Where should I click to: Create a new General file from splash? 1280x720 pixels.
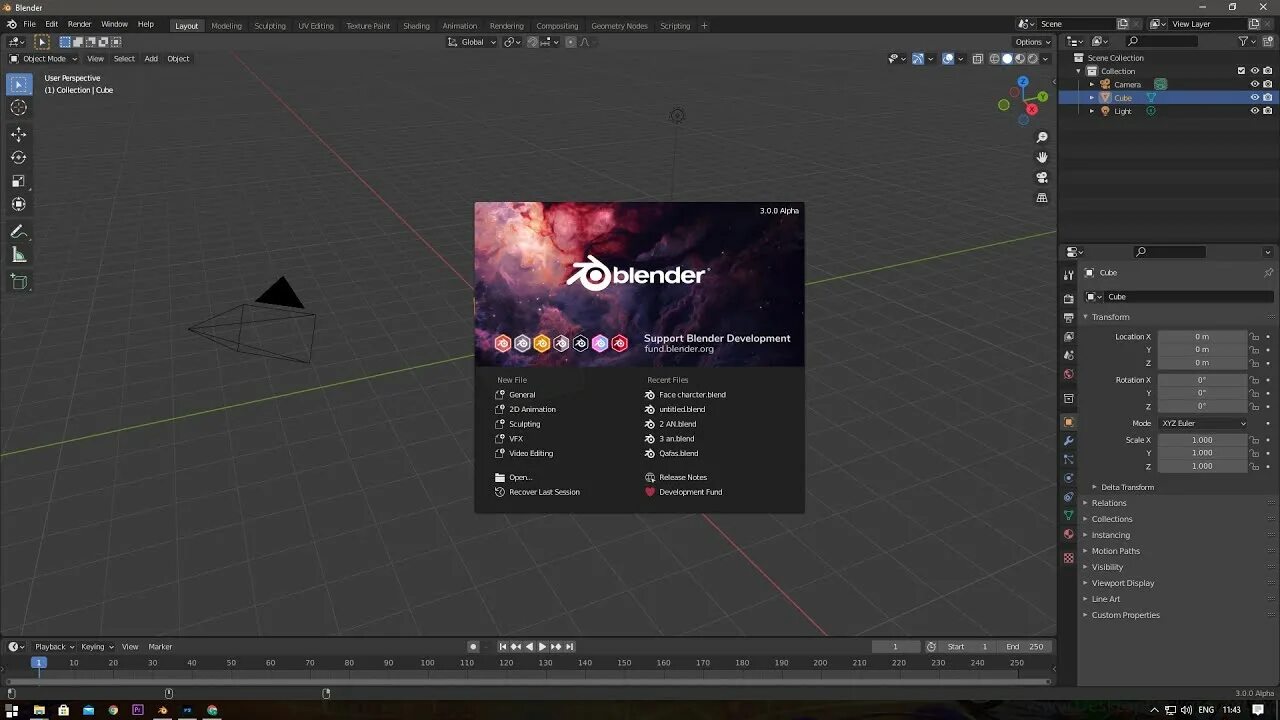pos(522,395)
